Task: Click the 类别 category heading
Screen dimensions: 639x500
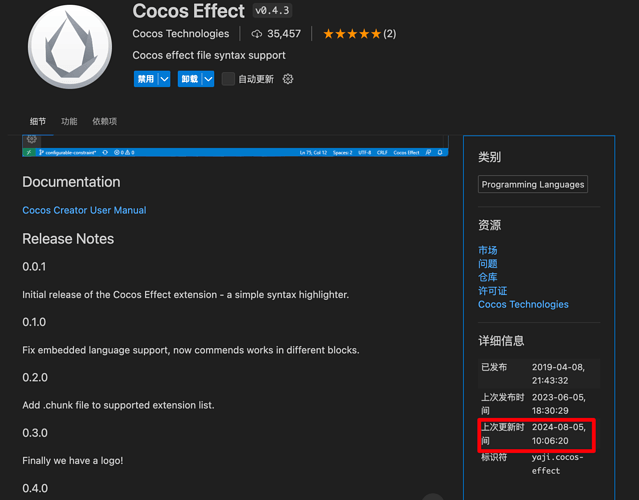Action: point(489,157)
